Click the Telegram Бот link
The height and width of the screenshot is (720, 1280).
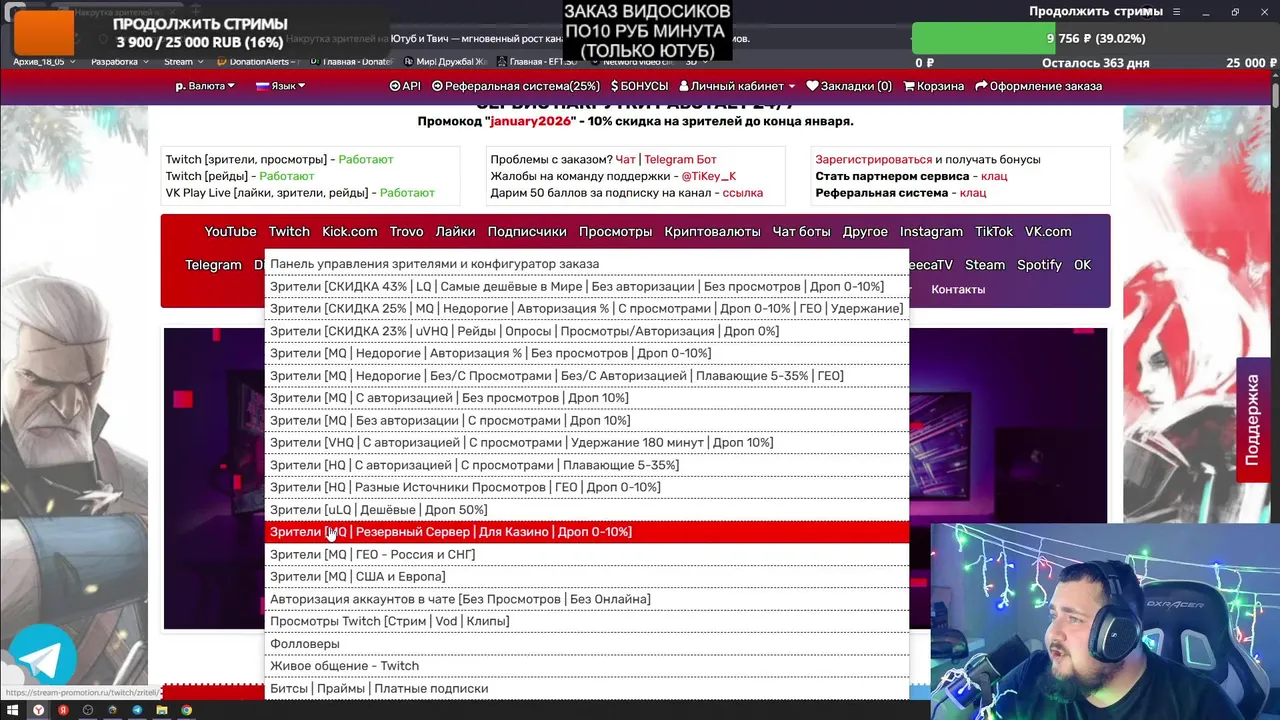(680, 159)
